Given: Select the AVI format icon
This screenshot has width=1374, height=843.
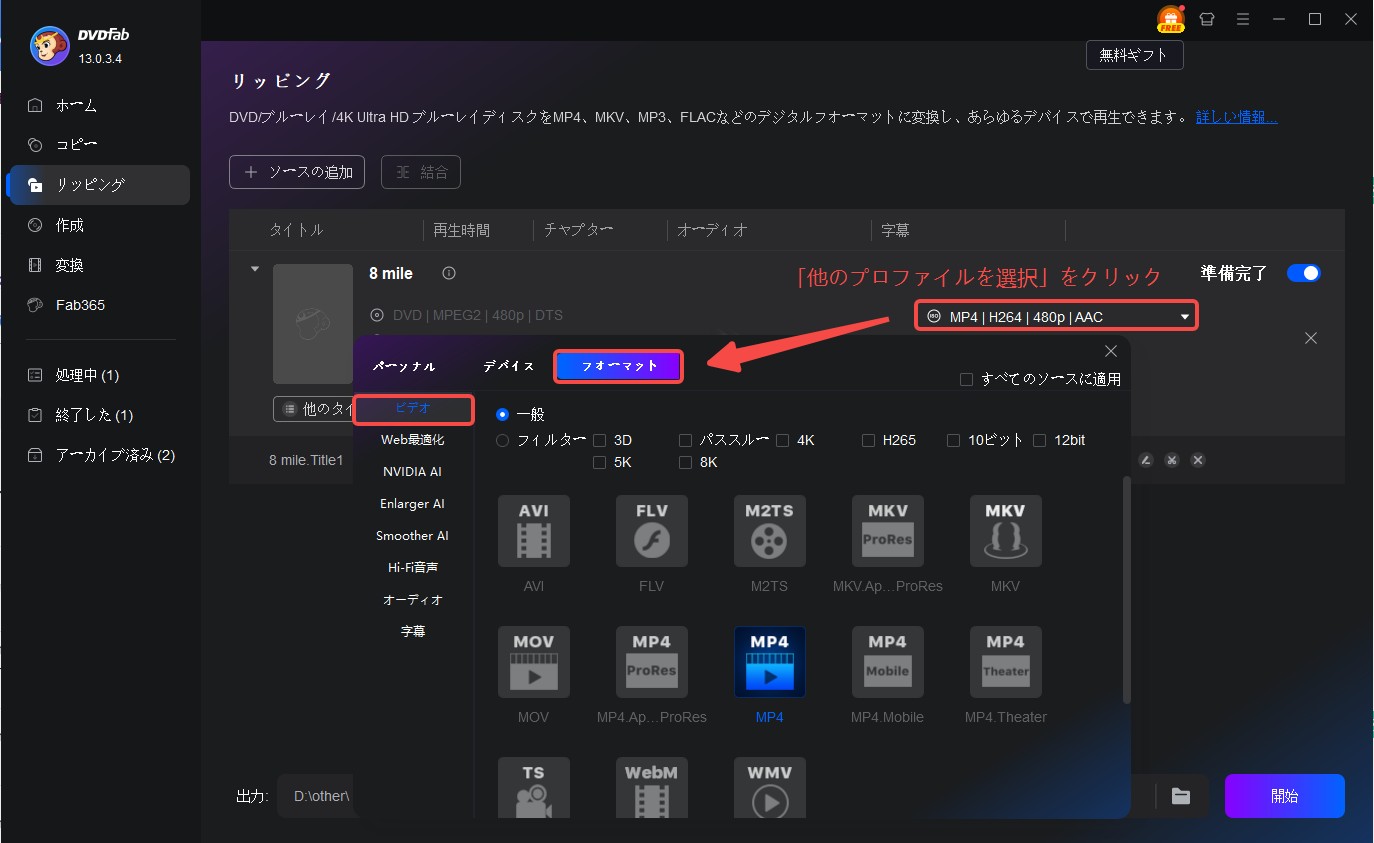Looking at the screenshot, I should (x=534, y=531).
